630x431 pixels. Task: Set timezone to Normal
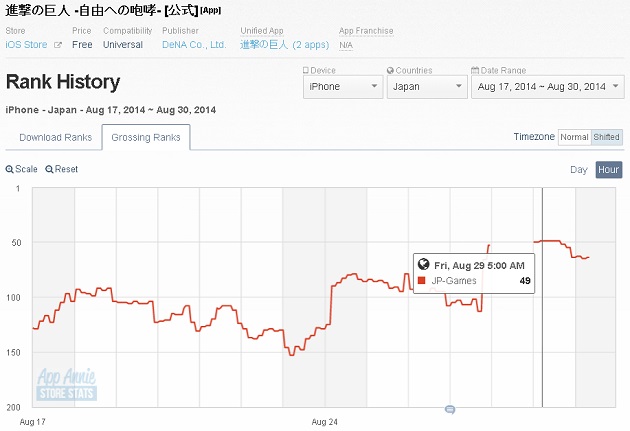574,137
